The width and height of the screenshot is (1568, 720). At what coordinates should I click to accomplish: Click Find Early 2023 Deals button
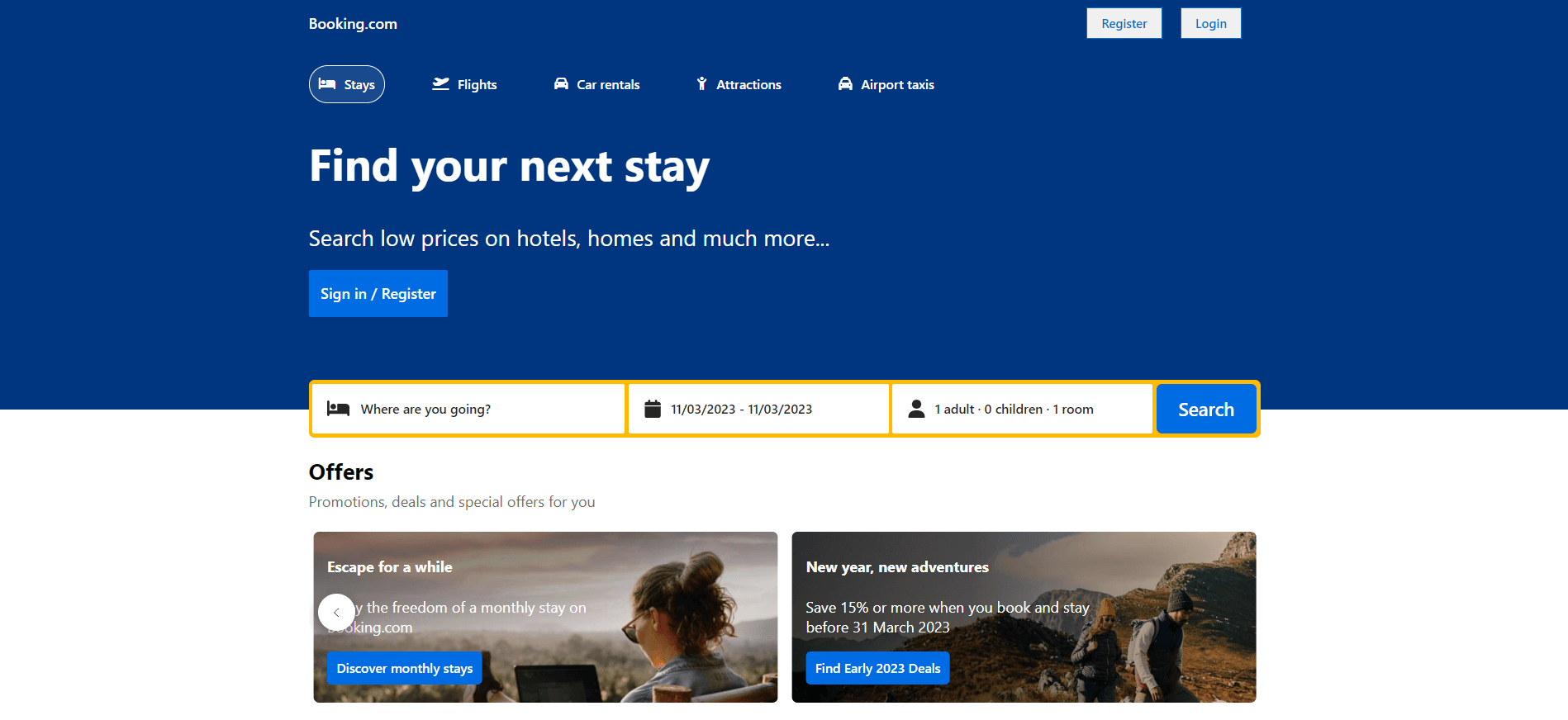877,668
